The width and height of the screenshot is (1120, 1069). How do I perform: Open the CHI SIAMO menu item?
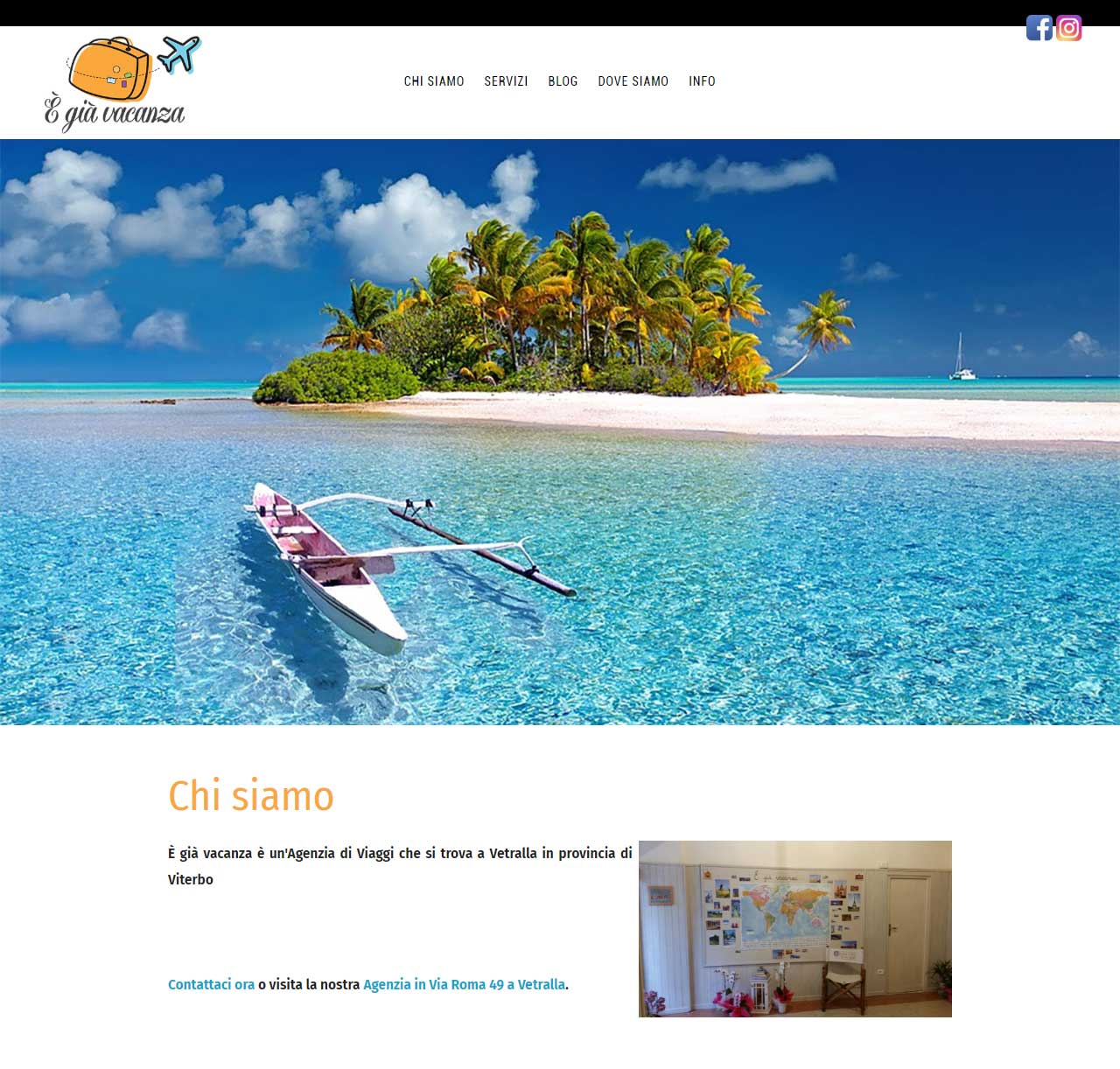click(434, 81)
